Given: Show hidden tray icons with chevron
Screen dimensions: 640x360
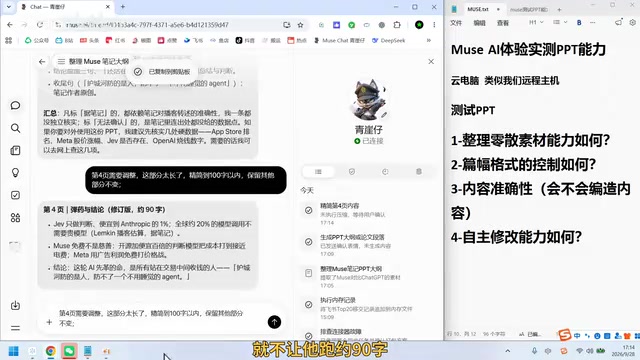Looking at the screenshot, I should point(508,351).
